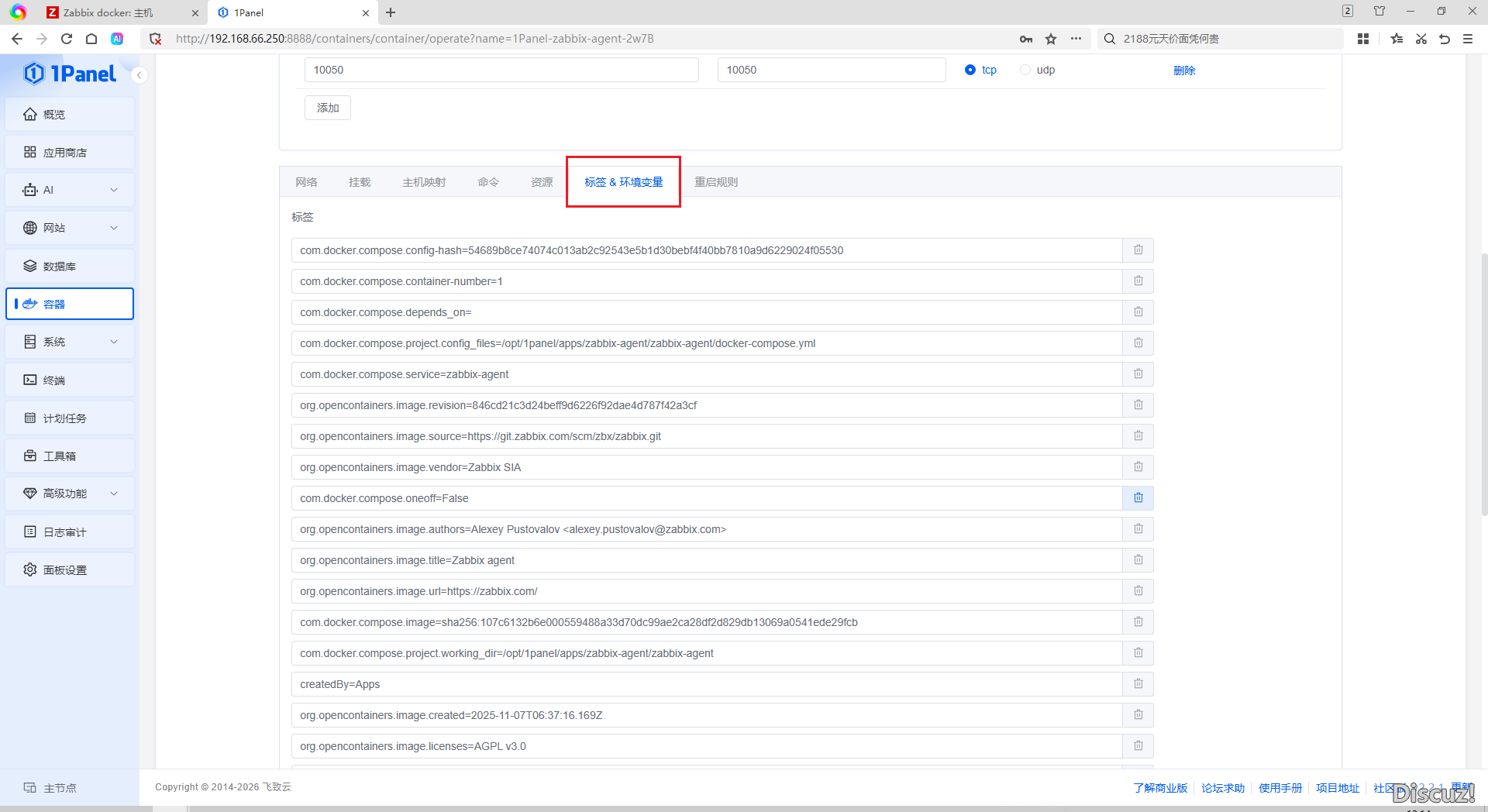The width and height of the screenshot is (1488, 812).
Task: Edit the 10050 port field beside tcp
Action: coord(832,70)
